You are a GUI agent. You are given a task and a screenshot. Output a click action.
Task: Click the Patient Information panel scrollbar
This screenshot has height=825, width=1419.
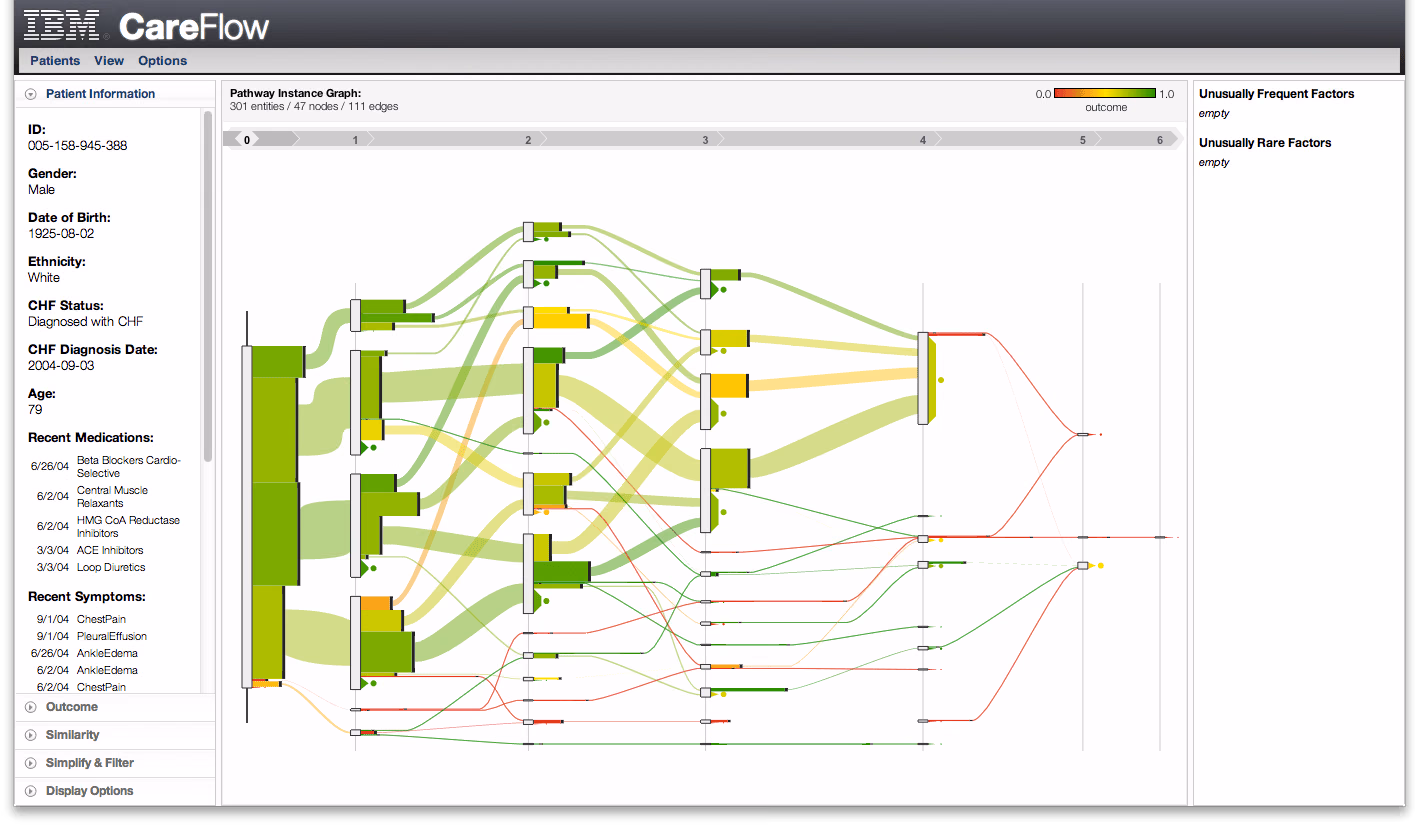(x=208, y=285)
